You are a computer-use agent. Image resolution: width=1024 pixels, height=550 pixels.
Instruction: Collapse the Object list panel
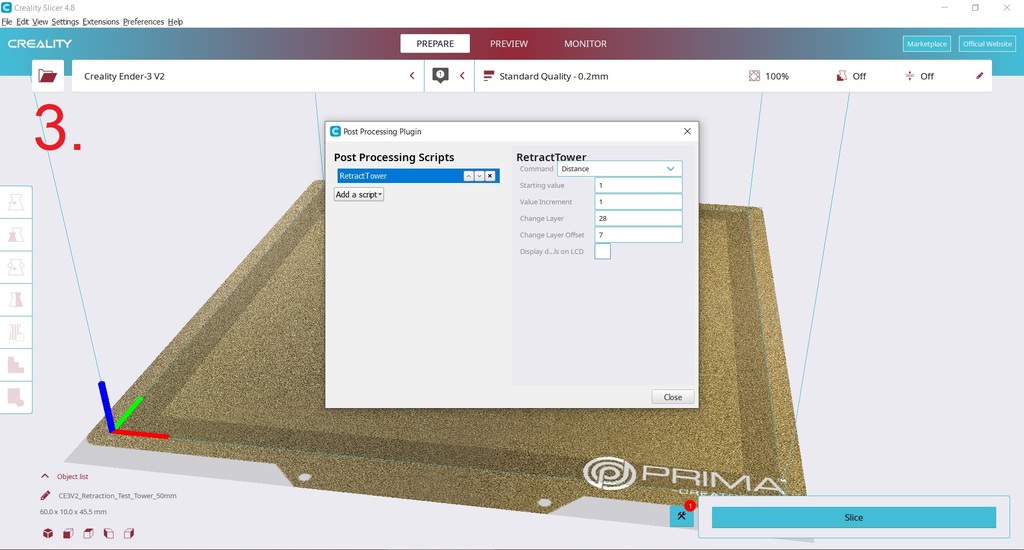pyautogui.click(x=45, y=477)
